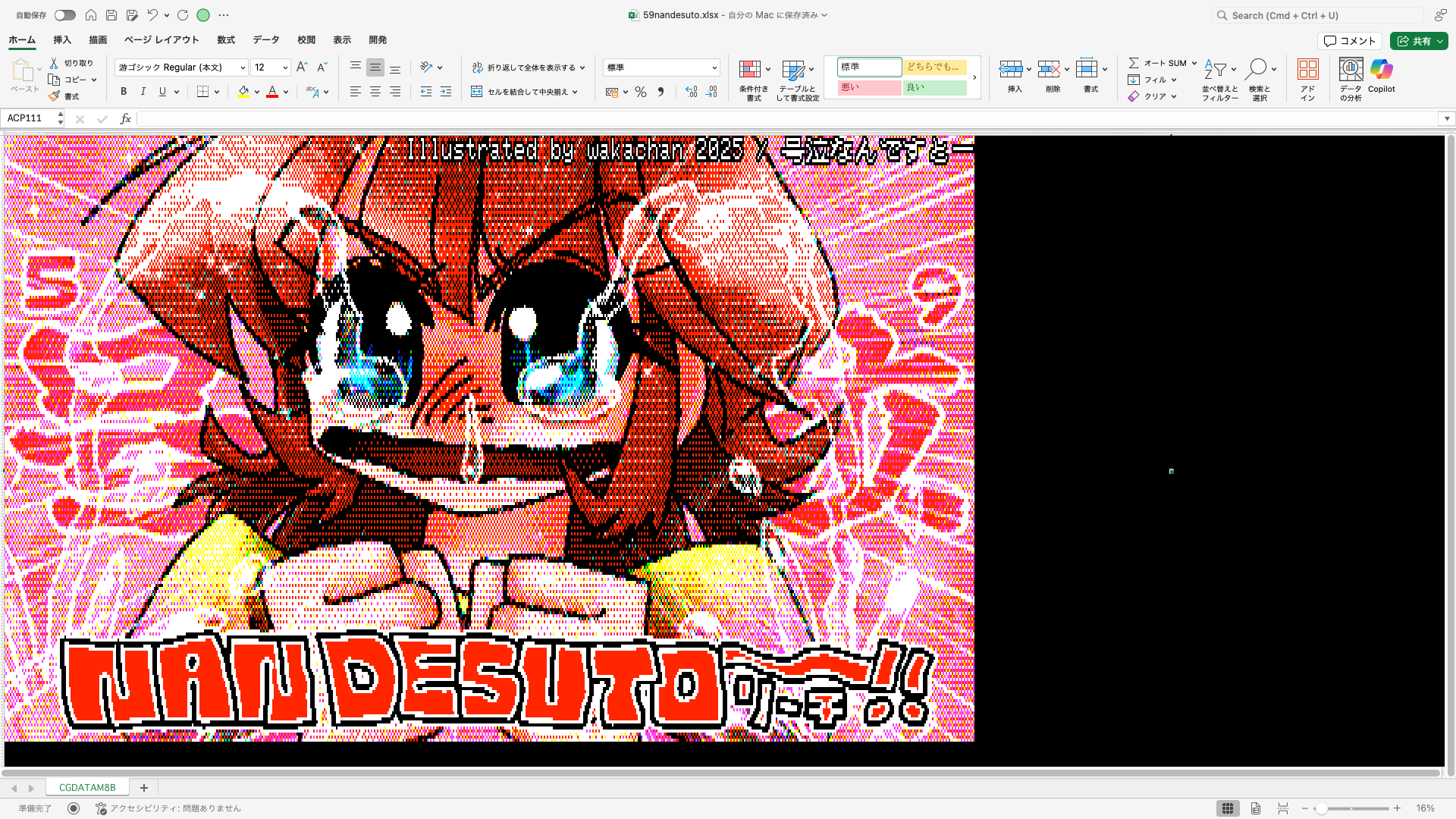Open the Share button dropdown arrow
Viewport: 1456px width, 819px height.
pyautogui.click(x=1440, y=41)
